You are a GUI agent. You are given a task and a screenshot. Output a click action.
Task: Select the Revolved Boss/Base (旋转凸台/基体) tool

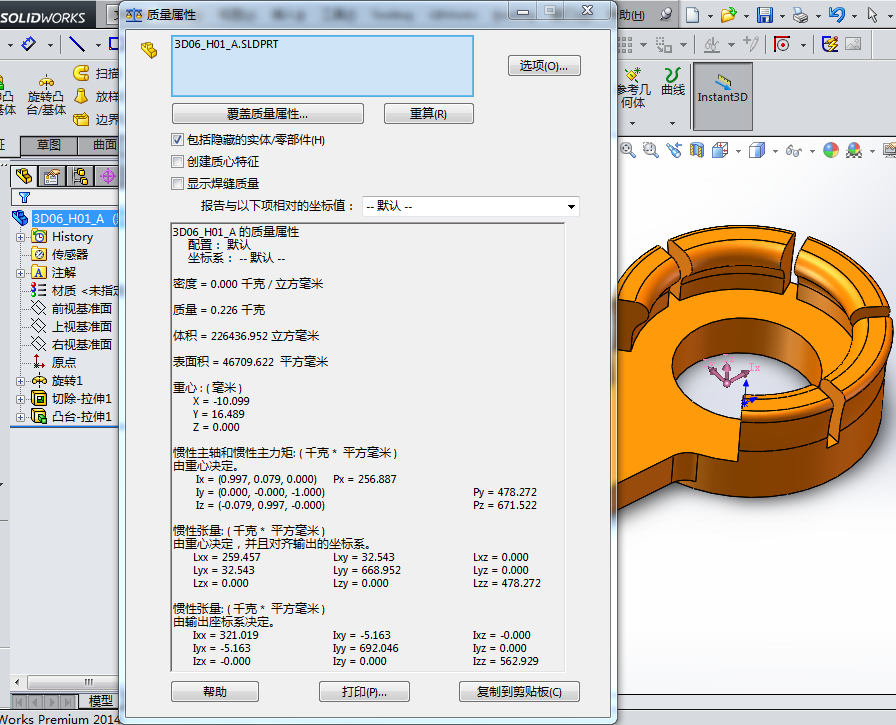click(45, 95)
